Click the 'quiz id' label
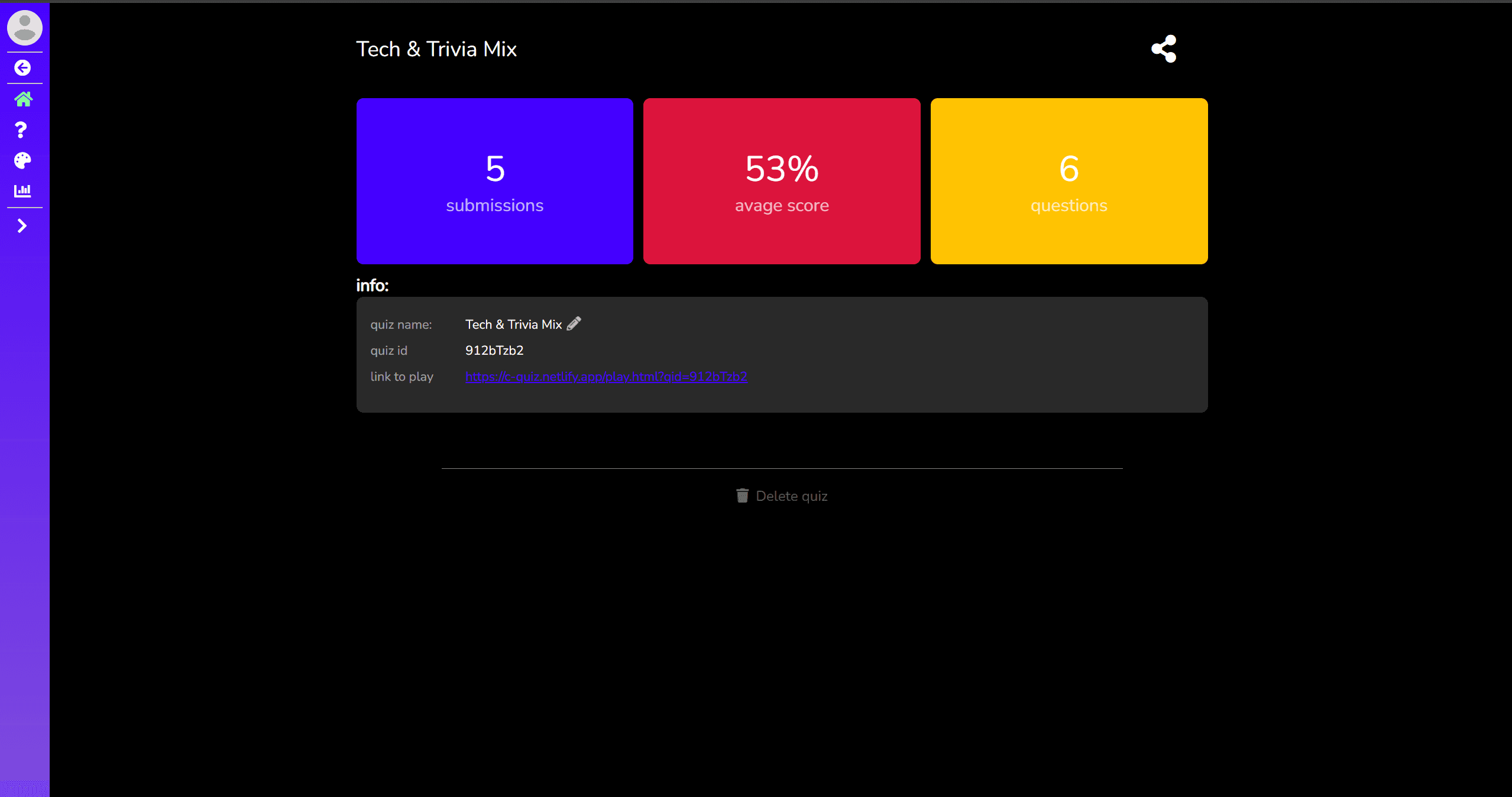 point(388,351)
